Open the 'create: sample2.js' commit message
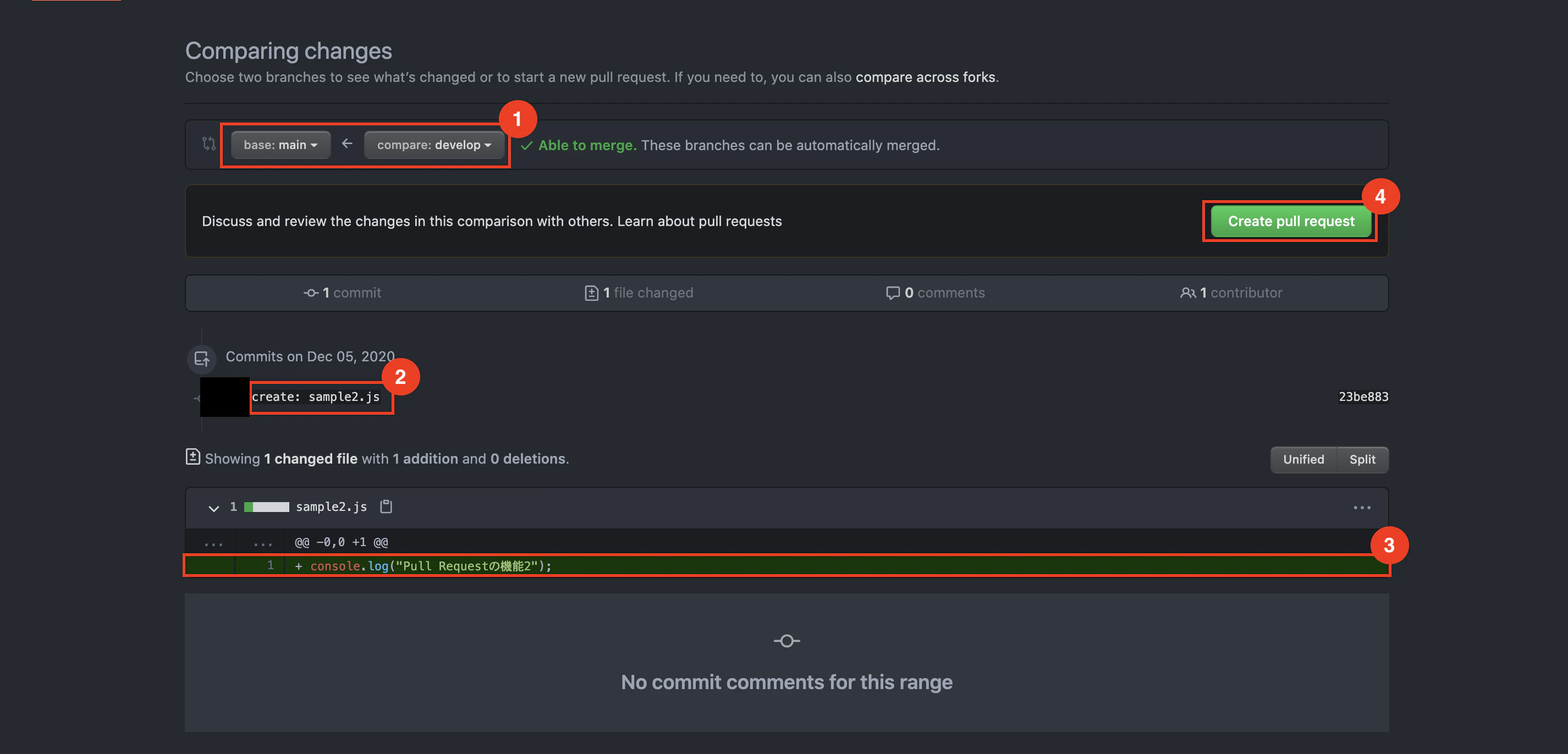This screenshot has height=754, width=1568. click(316, 397)
